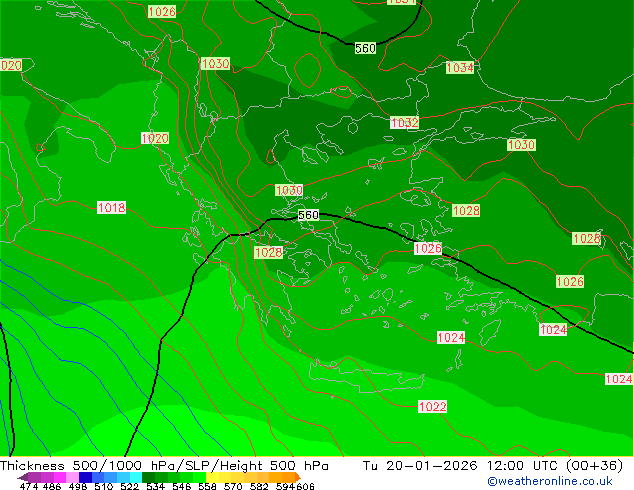Click the fully visible 1020 isobar label

[155, 138]
